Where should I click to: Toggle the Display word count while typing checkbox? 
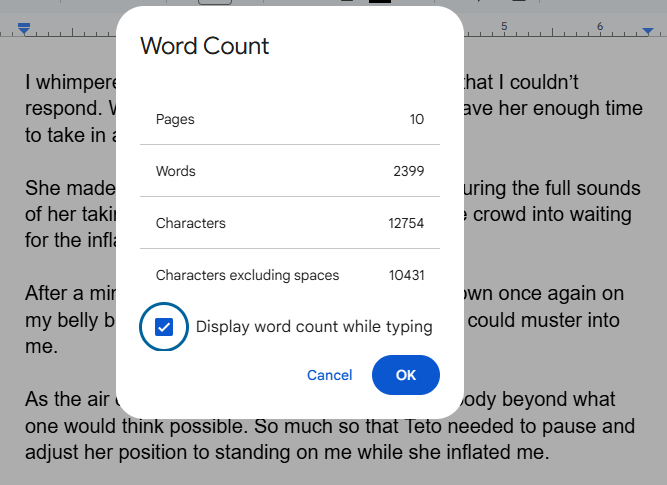pyautogui.click(x=165, y=327)
